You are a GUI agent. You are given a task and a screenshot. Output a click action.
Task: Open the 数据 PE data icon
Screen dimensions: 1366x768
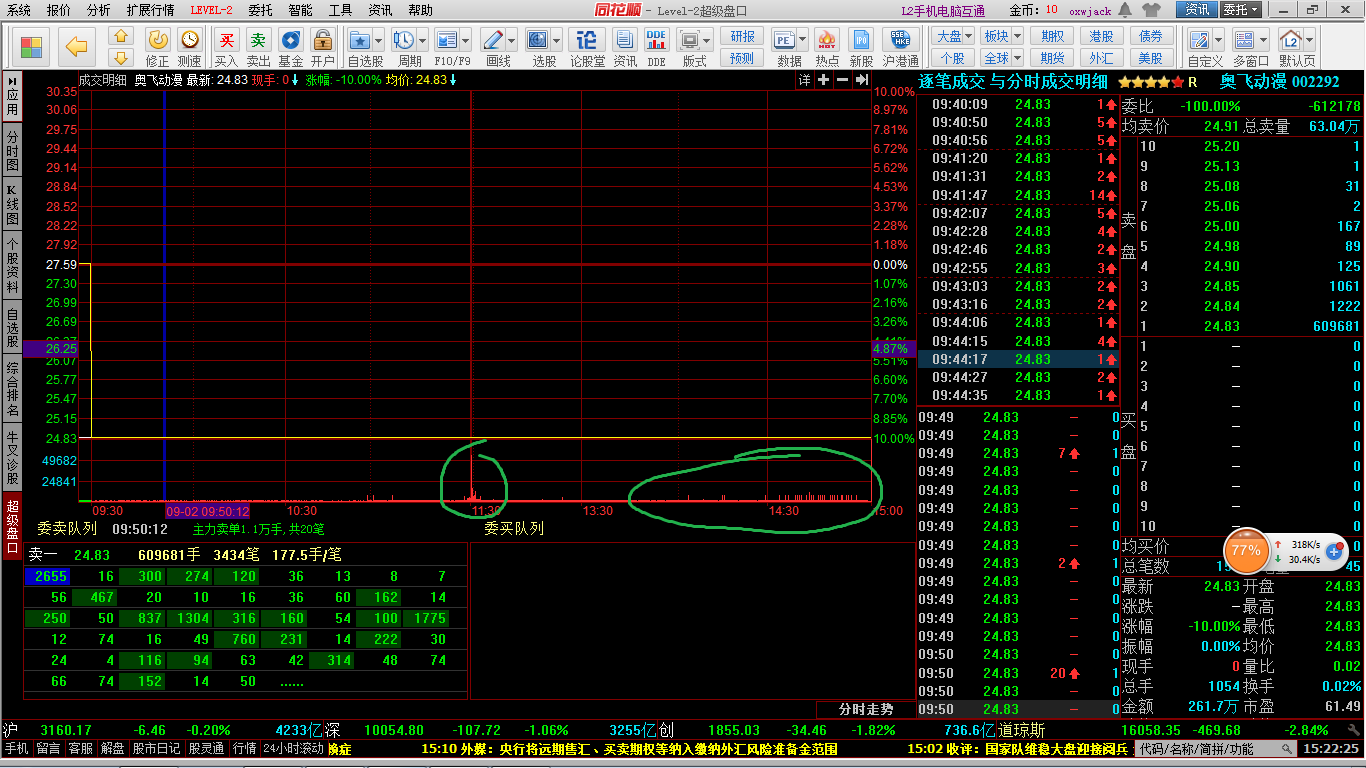tap(786, 40)
